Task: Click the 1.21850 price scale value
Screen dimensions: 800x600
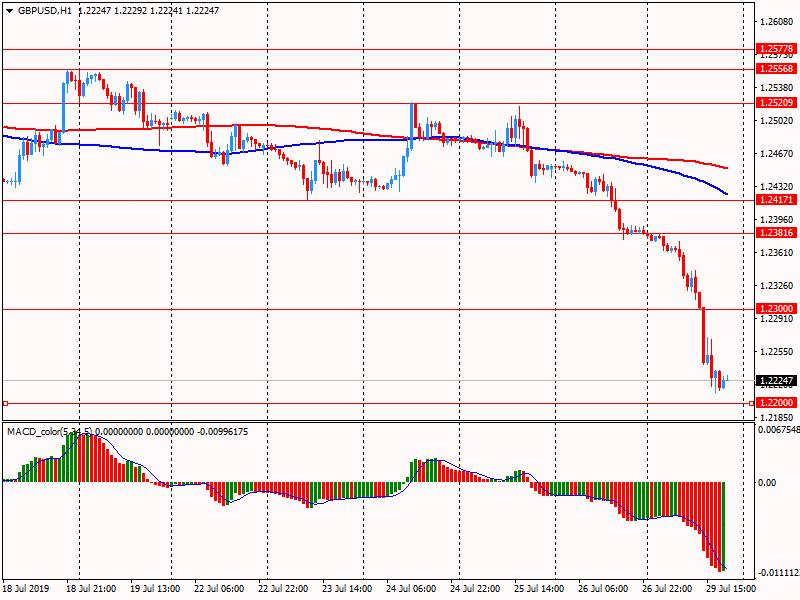Action: click(x=777, y=418)
